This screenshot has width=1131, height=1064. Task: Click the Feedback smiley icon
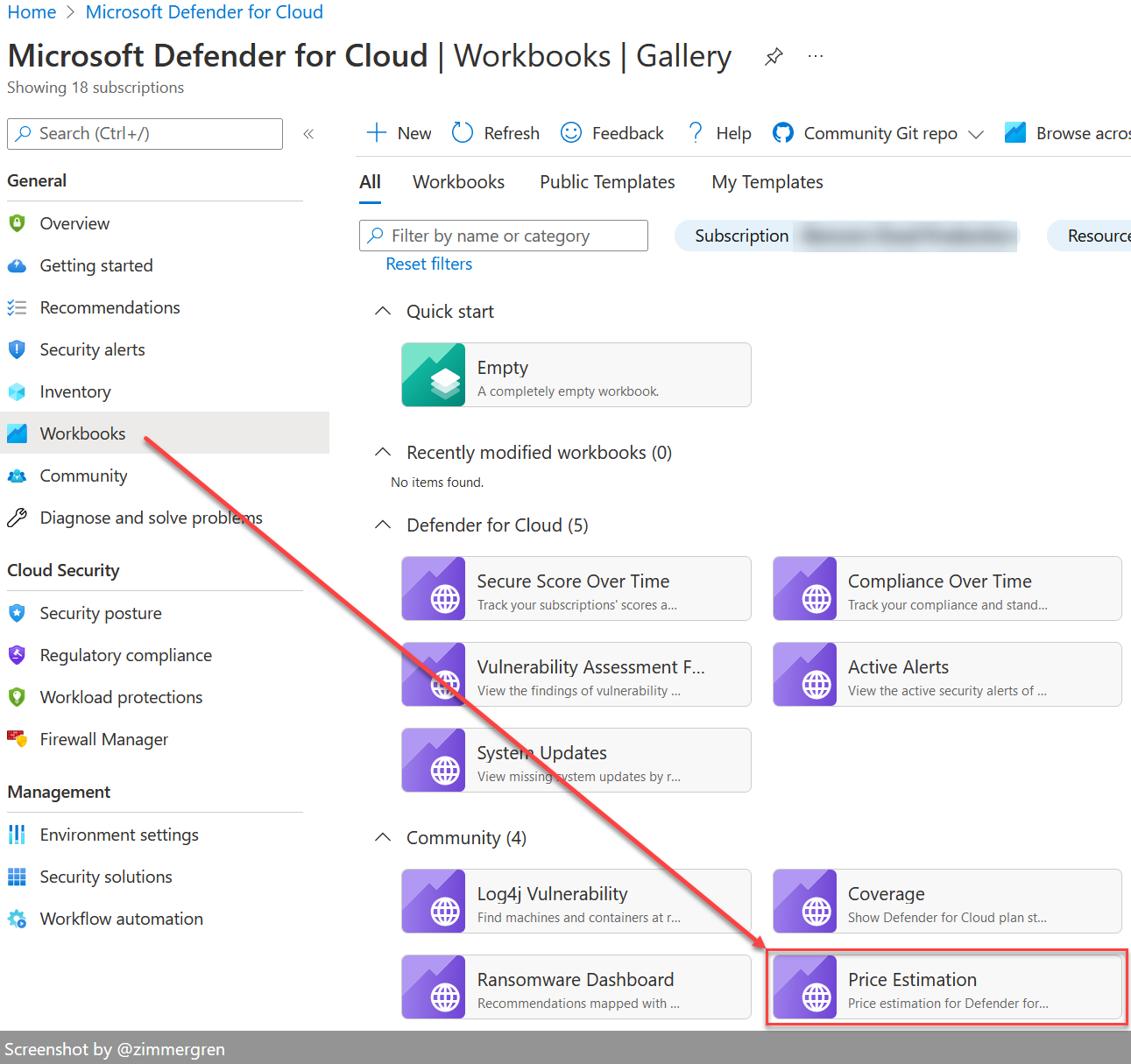[571, 132]
